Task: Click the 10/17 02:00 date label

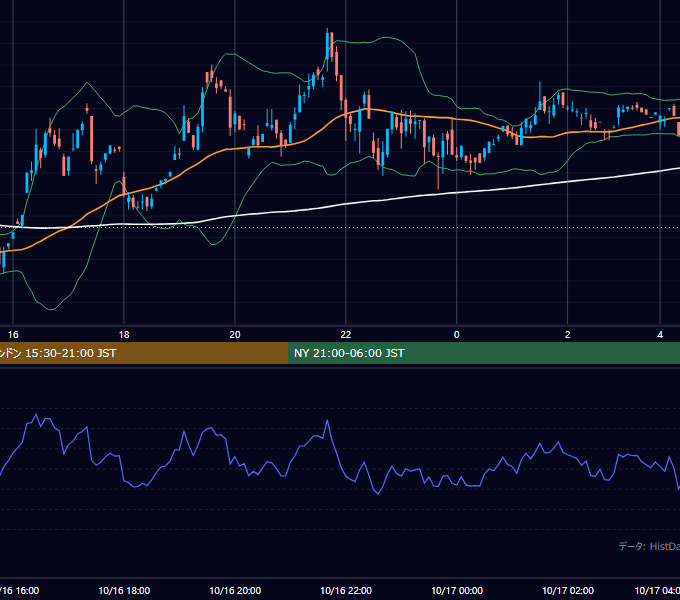Action: pyautogui.click(x=568, y=590)
